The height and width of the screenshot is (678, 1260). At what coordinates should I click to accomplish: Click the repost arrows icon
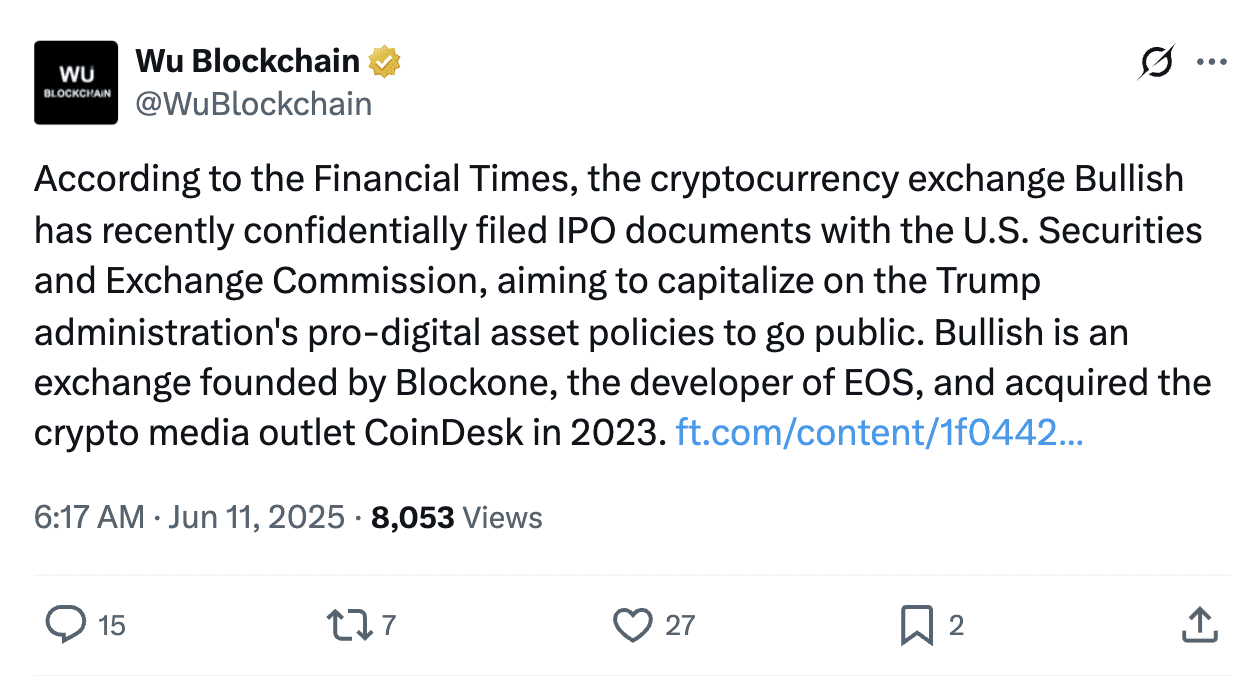pyautogui.click(x=351, y=625)
